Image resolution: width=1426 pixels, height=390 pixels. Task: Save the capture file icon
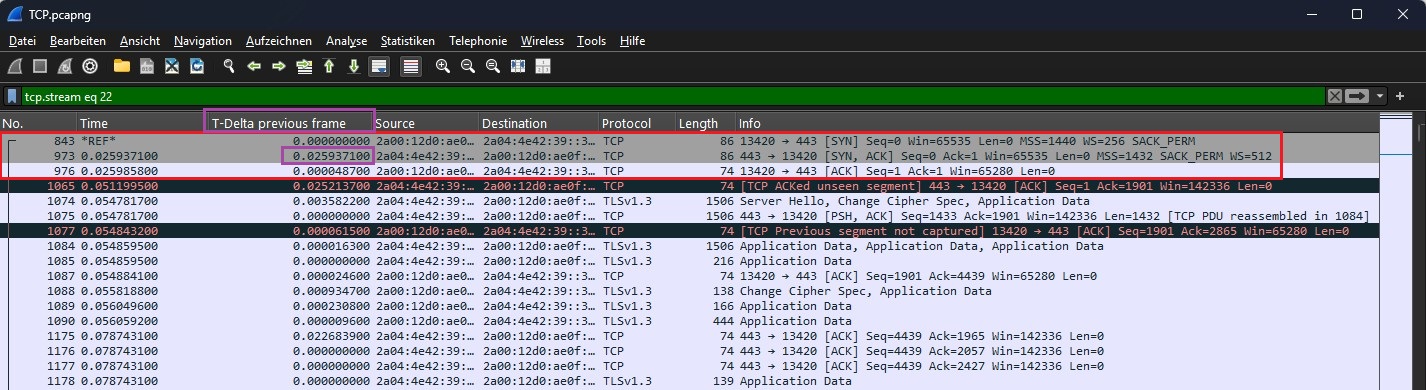point(147,66)
